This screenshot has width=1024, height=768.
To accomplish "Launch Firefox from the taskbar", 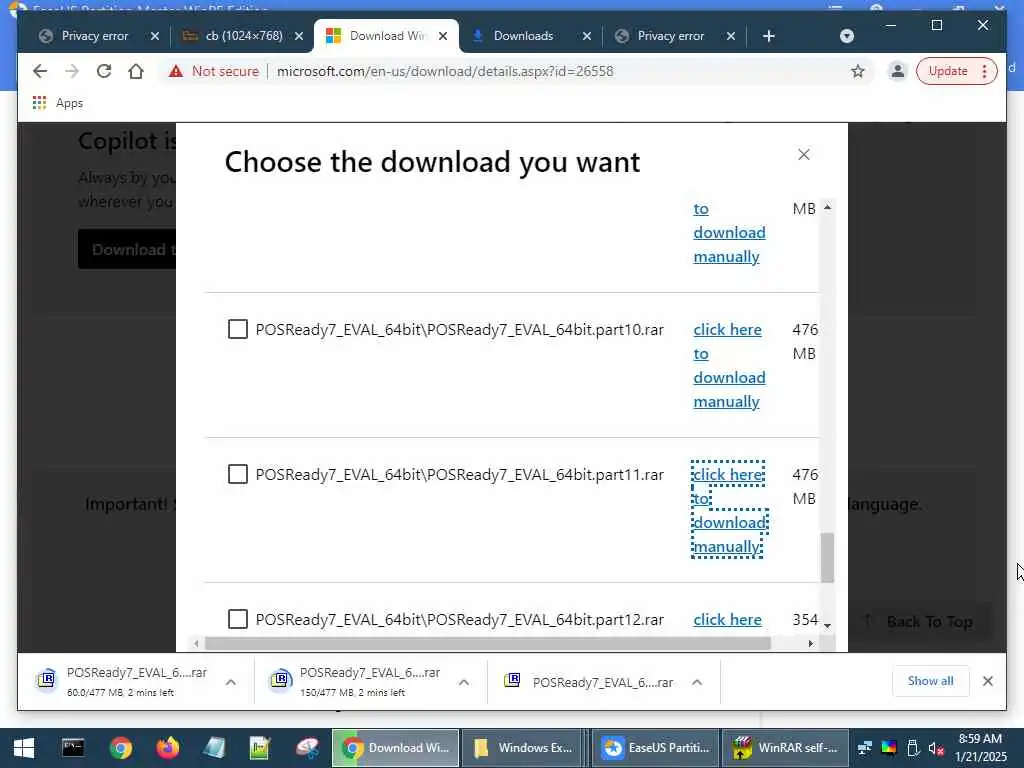I will 168,748.
